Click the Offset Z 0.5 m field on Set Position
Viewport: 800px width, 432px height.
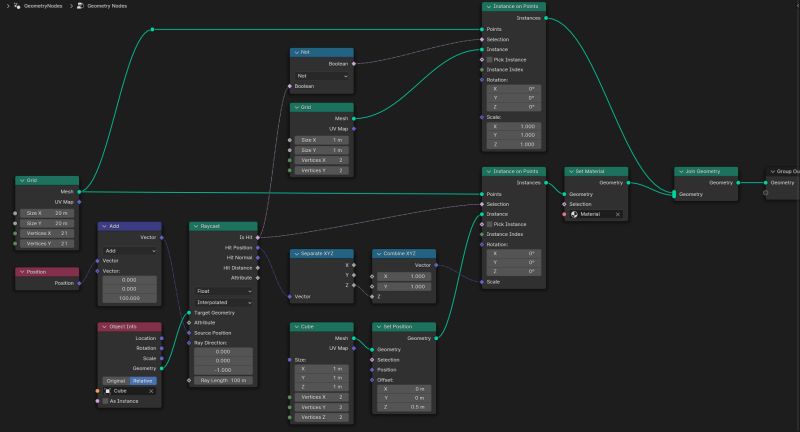click(404, 407)
